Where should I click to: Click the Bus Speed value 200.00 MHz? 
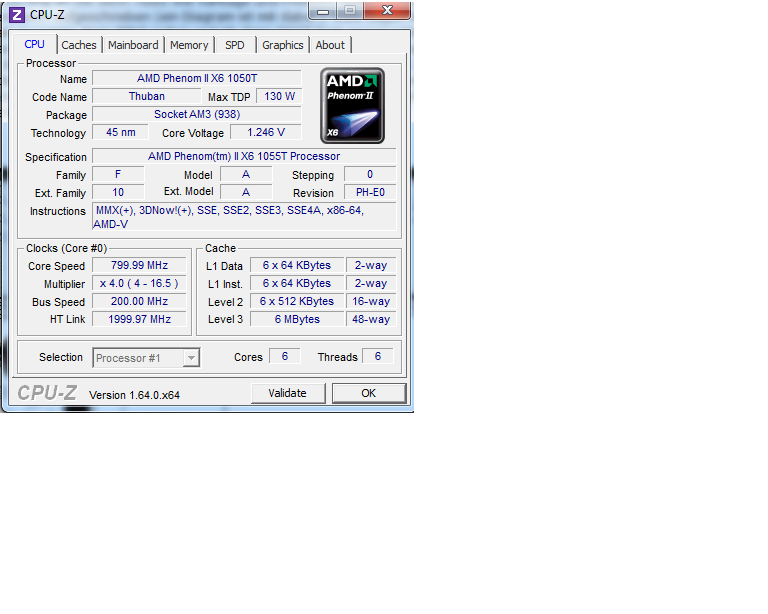coord(139,301)
